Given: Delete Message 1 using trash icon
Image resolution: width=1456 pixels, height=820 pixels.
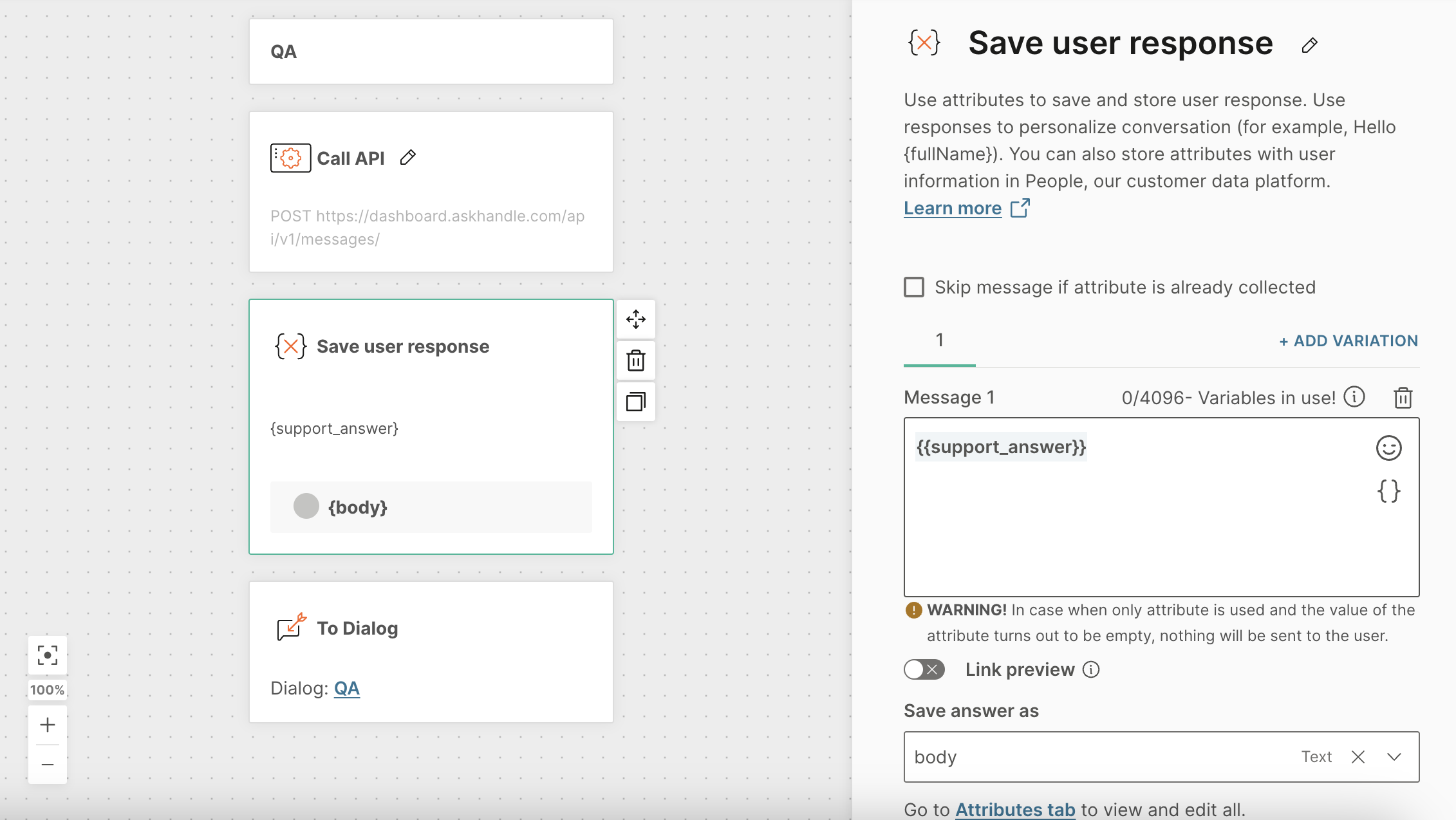Looking at the screenshot, I should click(1403, 398).
